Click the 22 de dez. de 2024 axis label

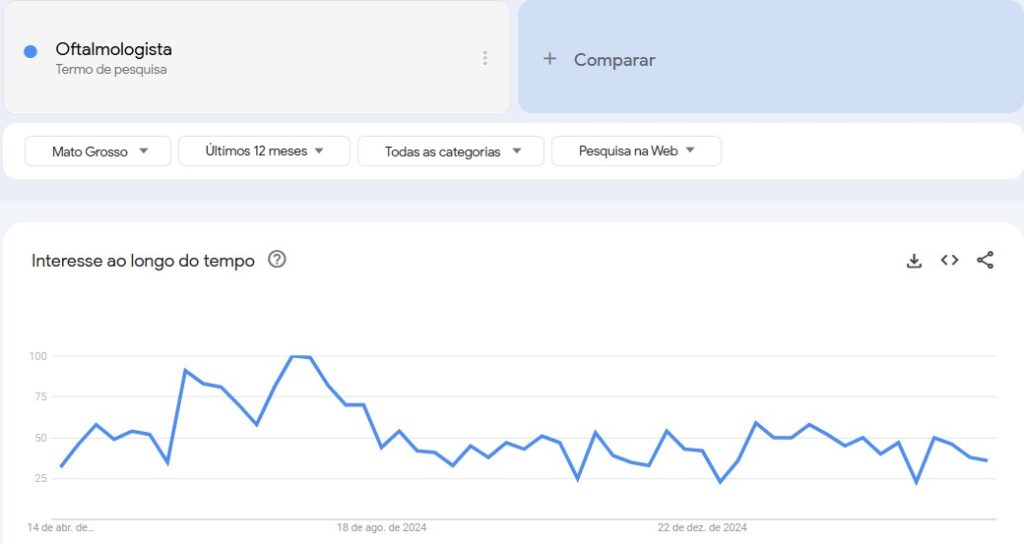point(702,527)
